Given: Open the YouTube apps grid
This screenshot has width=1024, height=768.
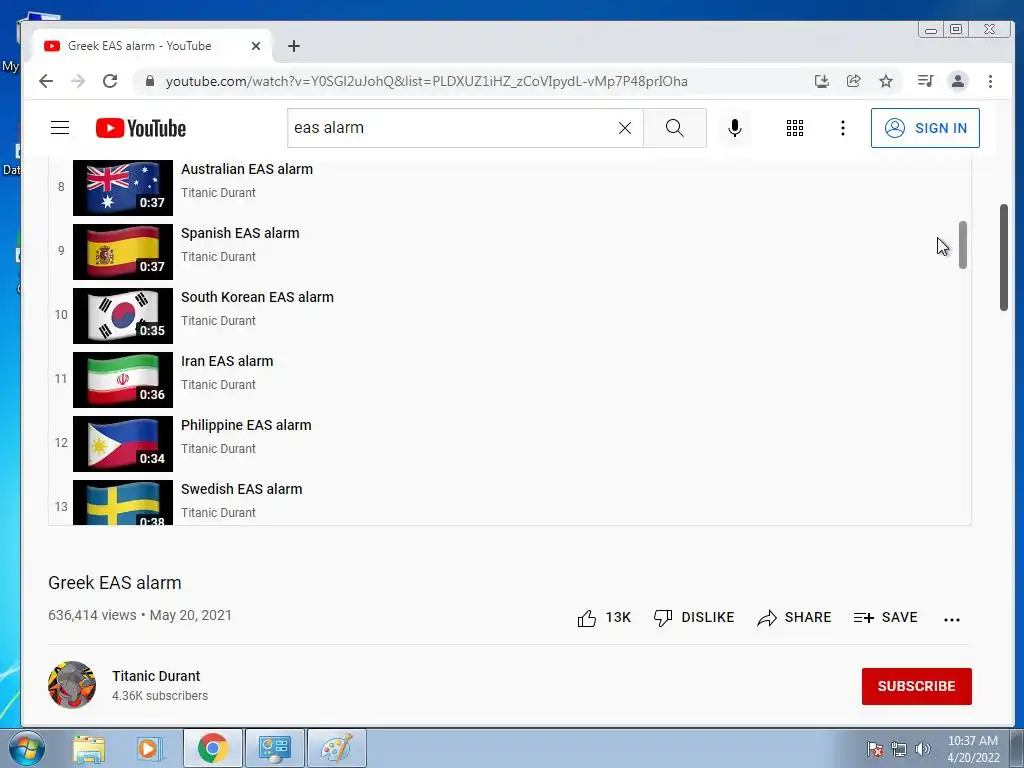Looking at the screenshot, I should [795, 128].
